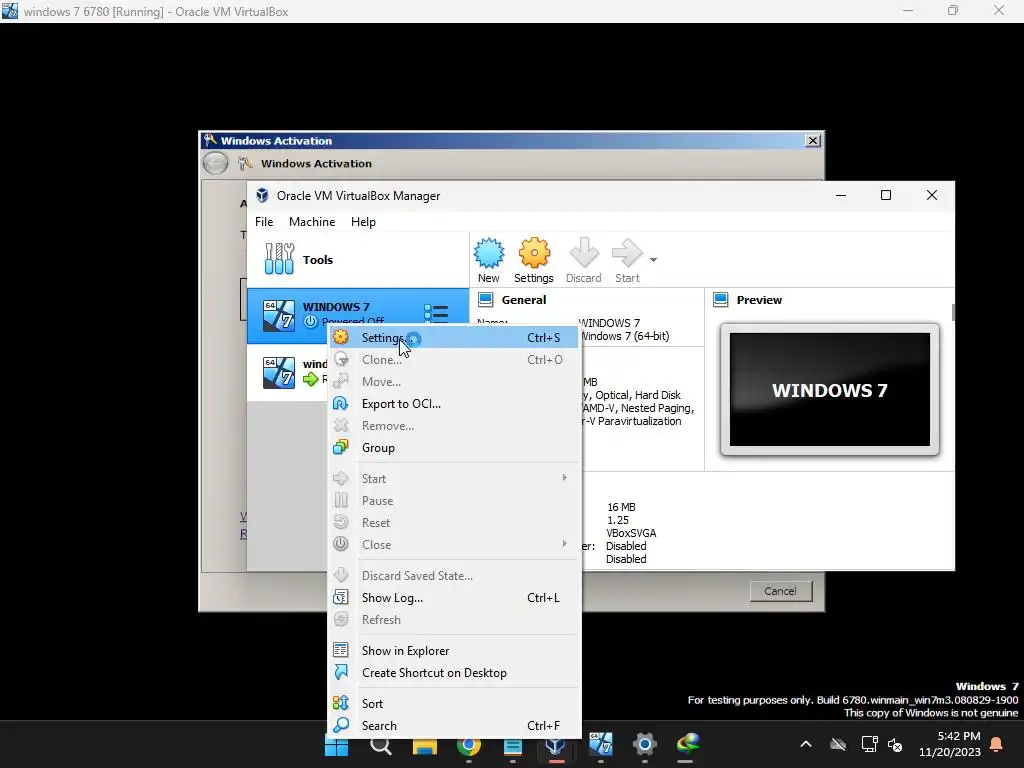Click the General section header
The image size is (1024, 768).
click(x=524, y=300)
